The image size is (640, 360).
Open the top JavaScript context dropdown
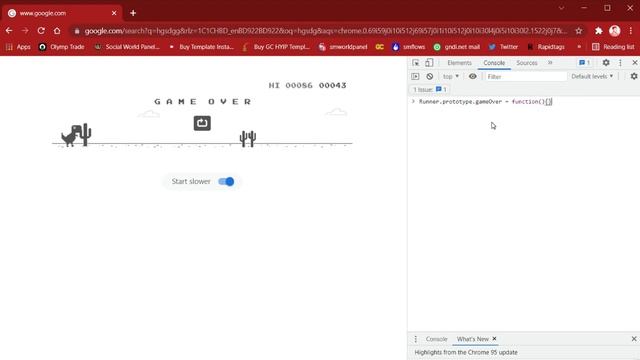click(x=451, y=76)
